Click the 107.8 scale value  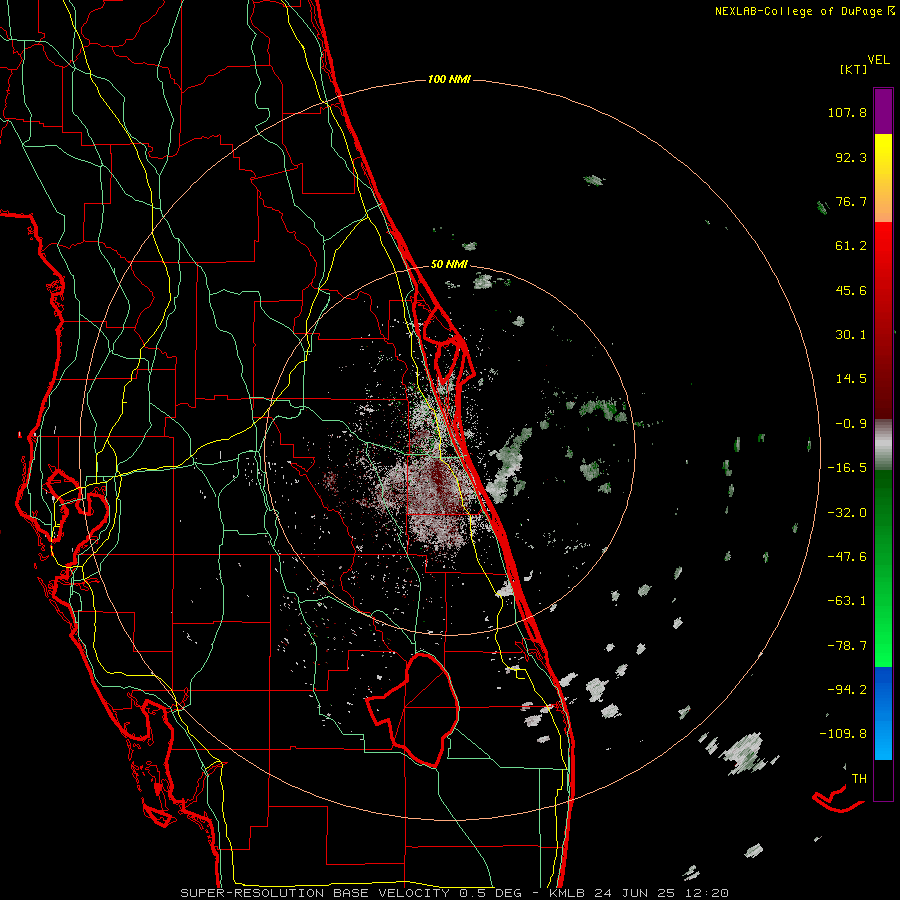coord(847,112)
